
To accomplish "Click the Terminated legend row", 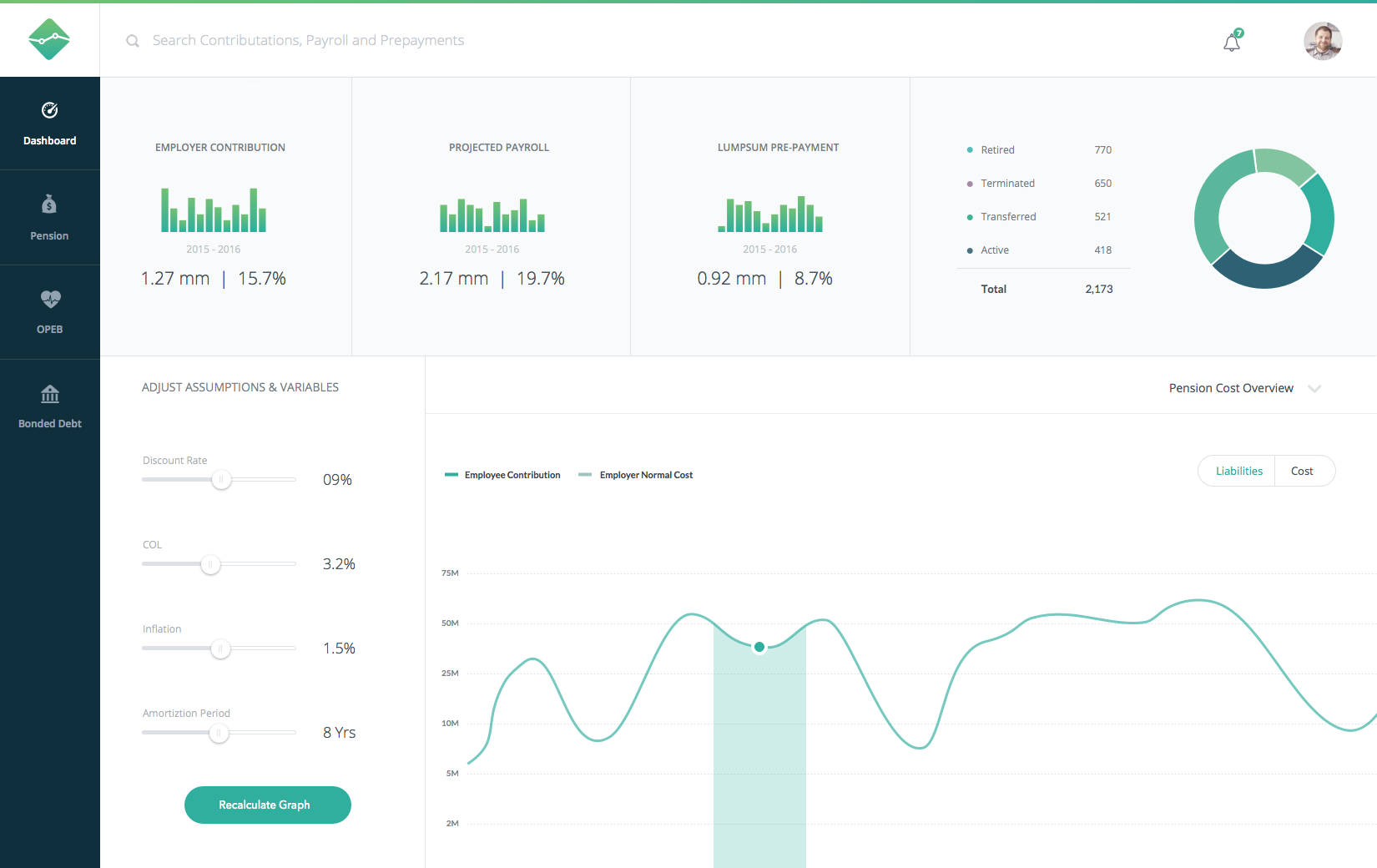I will click(x=1039, y=184).
